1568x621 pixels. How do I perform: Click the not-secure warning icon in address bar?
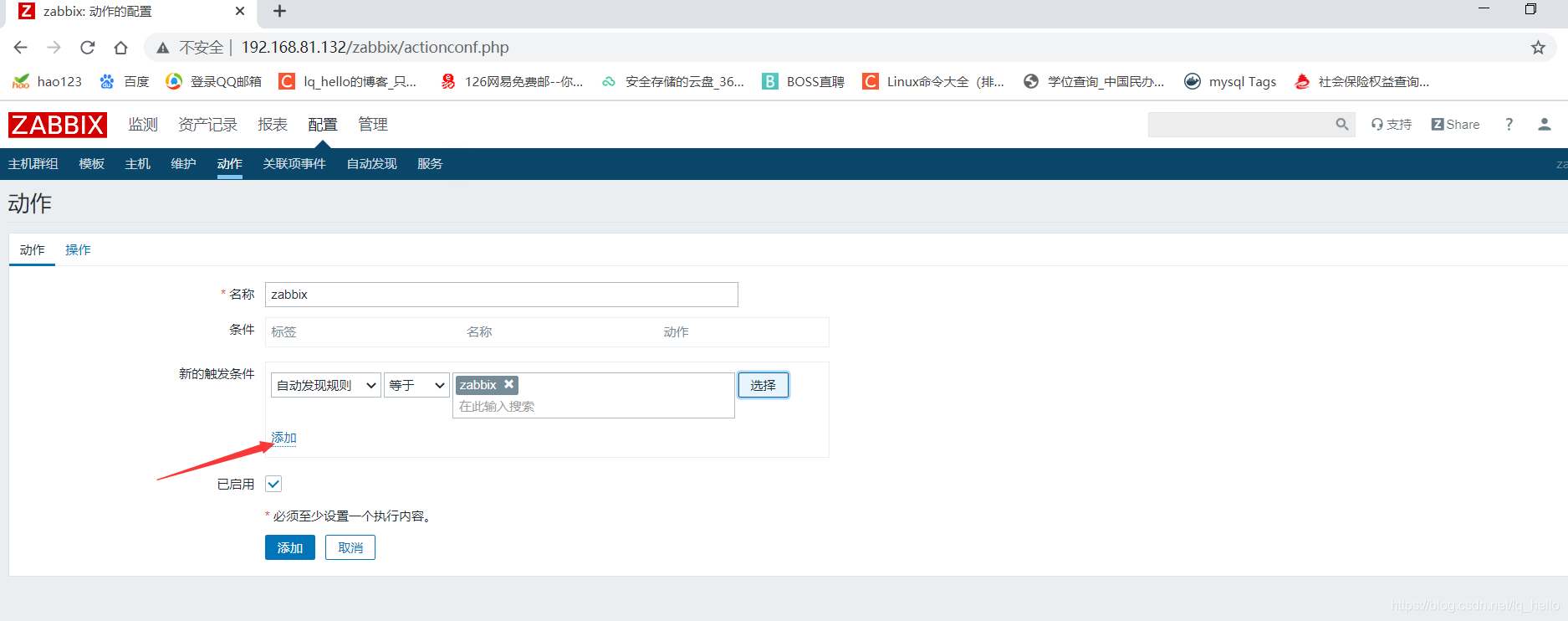click(162, 48)
